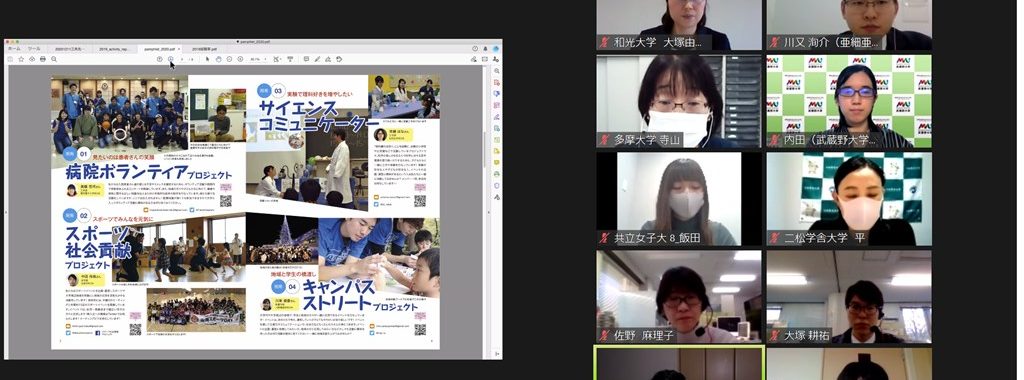
Task: Go to previous page with up-arrow button
Action: click(160, 59)
